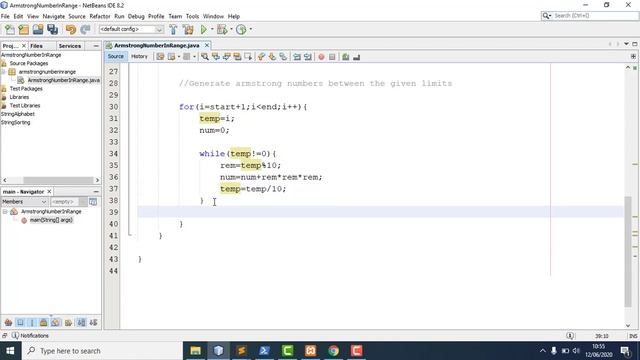Click Find Previous Occurrence icon
The width and height of the screenshot is (640, 360).
pyautogui.click(x=216, y=57)
